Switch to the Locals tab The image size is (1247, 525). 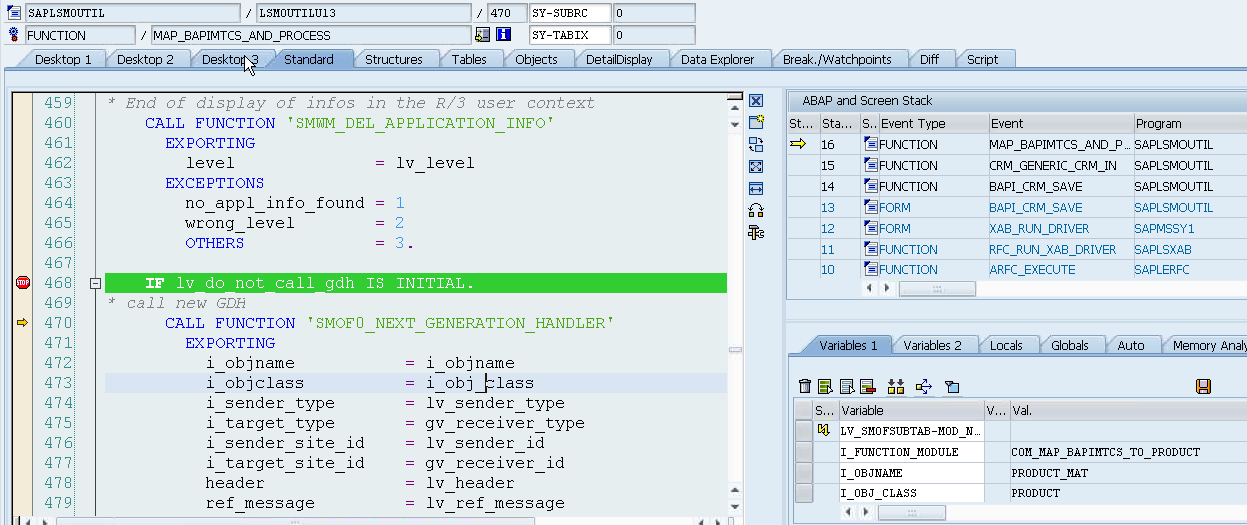(1006, 345)
